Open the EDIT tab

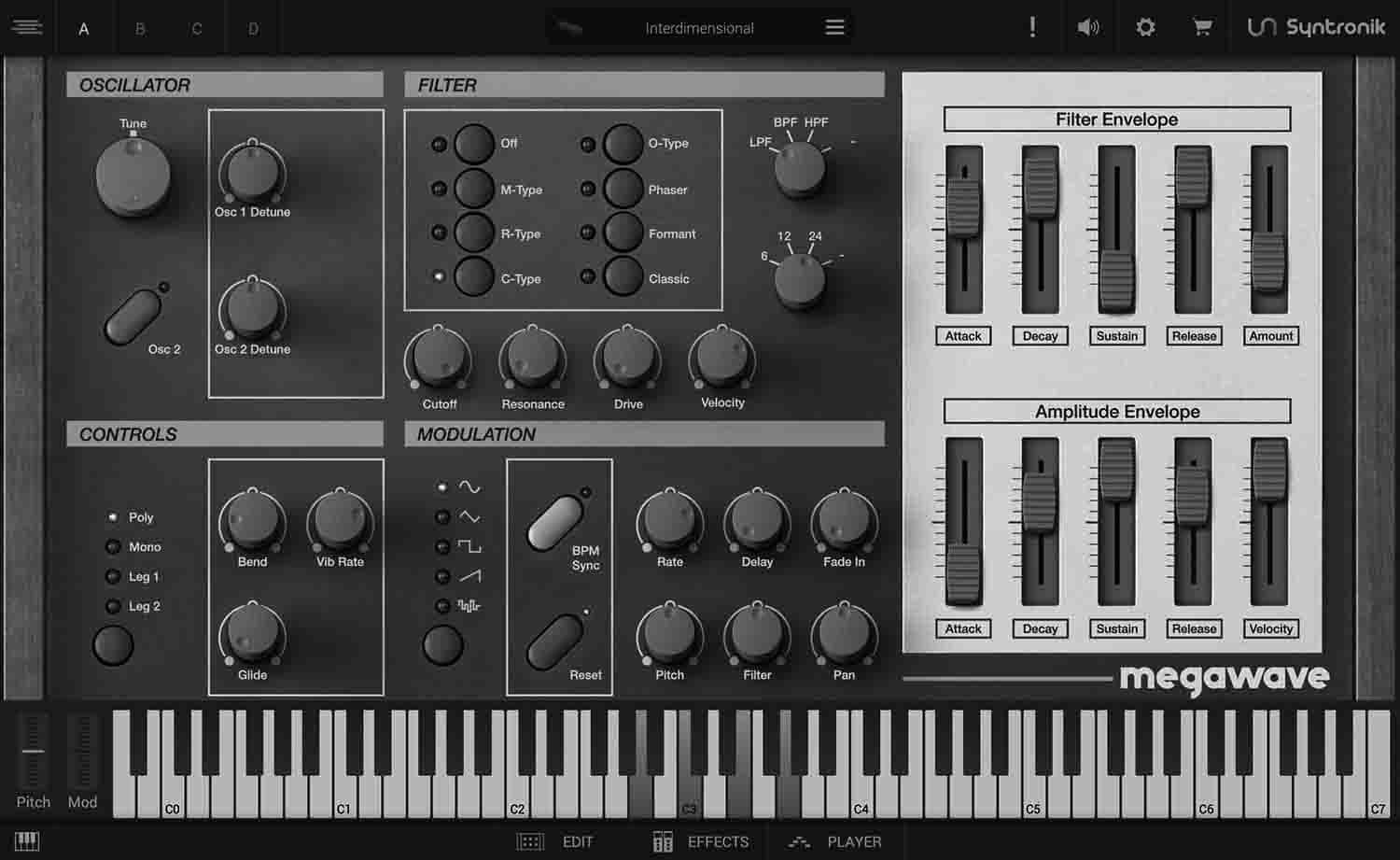point(556,841)
